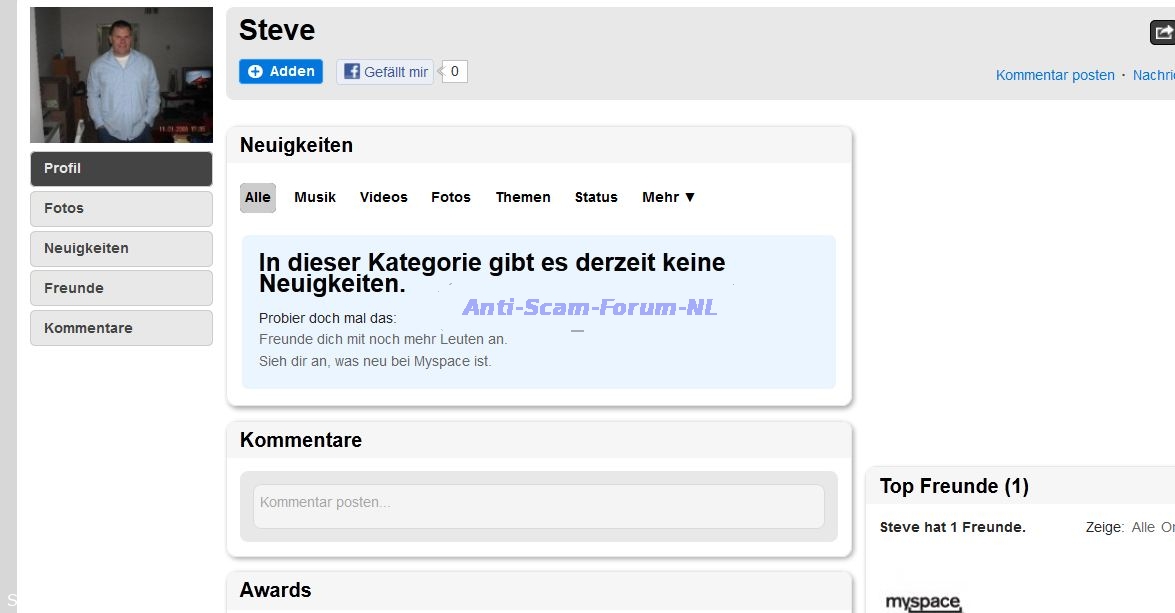
Task: Switch to the Videos filter tab
Action: click(x=384, y=197)
